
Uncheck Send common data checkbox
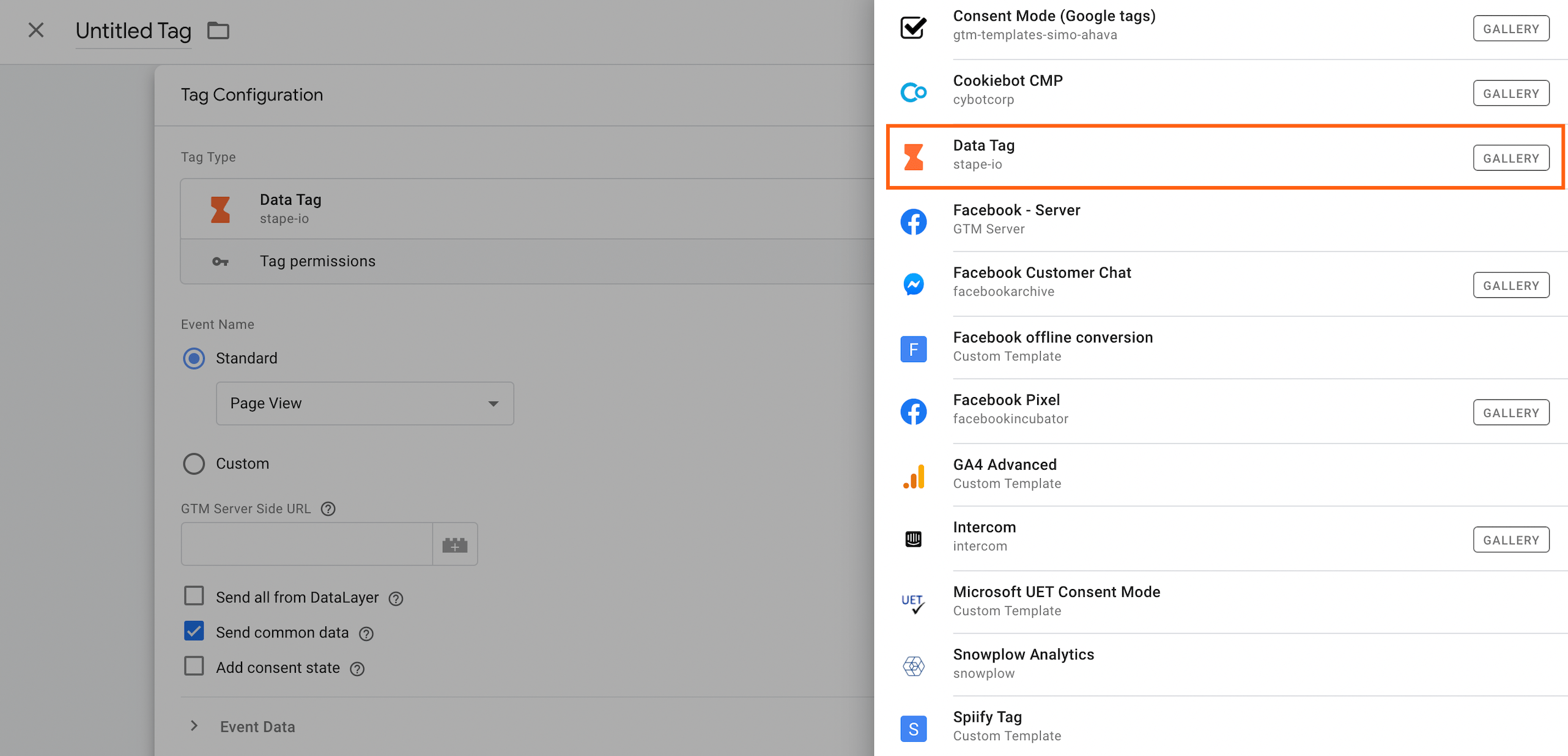(194, 631)
